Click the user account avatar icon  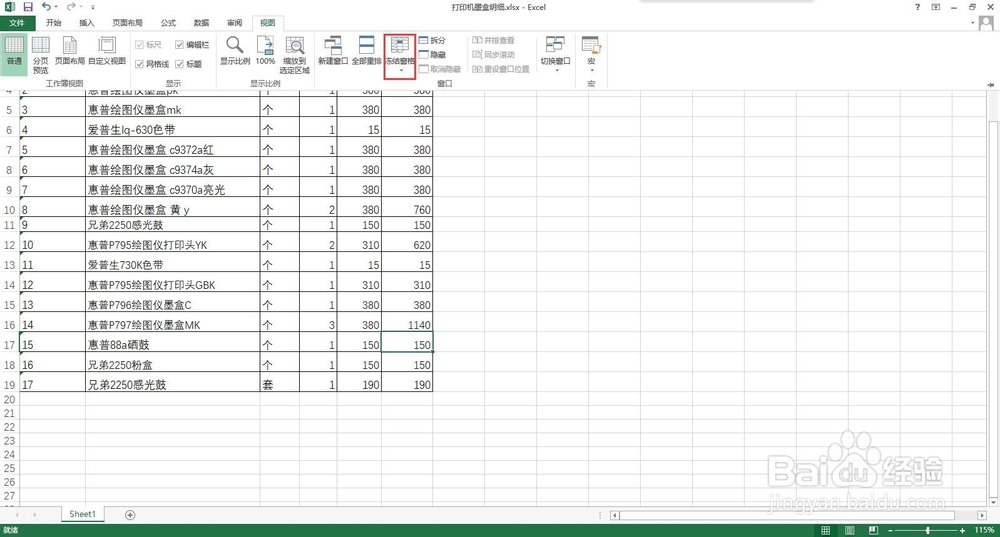coord(986,22)
